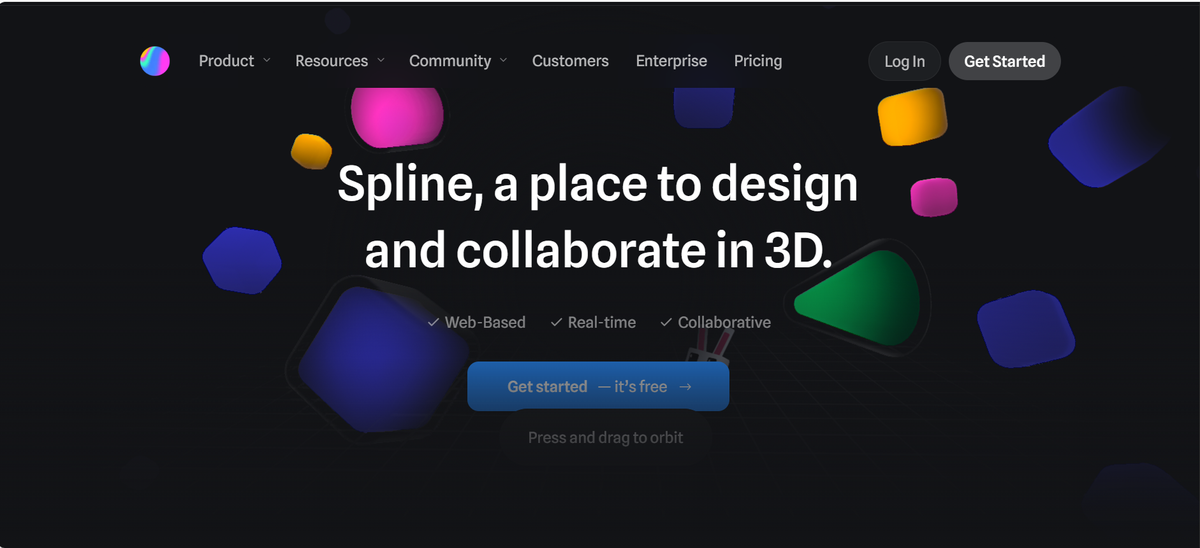
Task: Click the blue Get started — it's free button
Action: click(x=598, y=386)
